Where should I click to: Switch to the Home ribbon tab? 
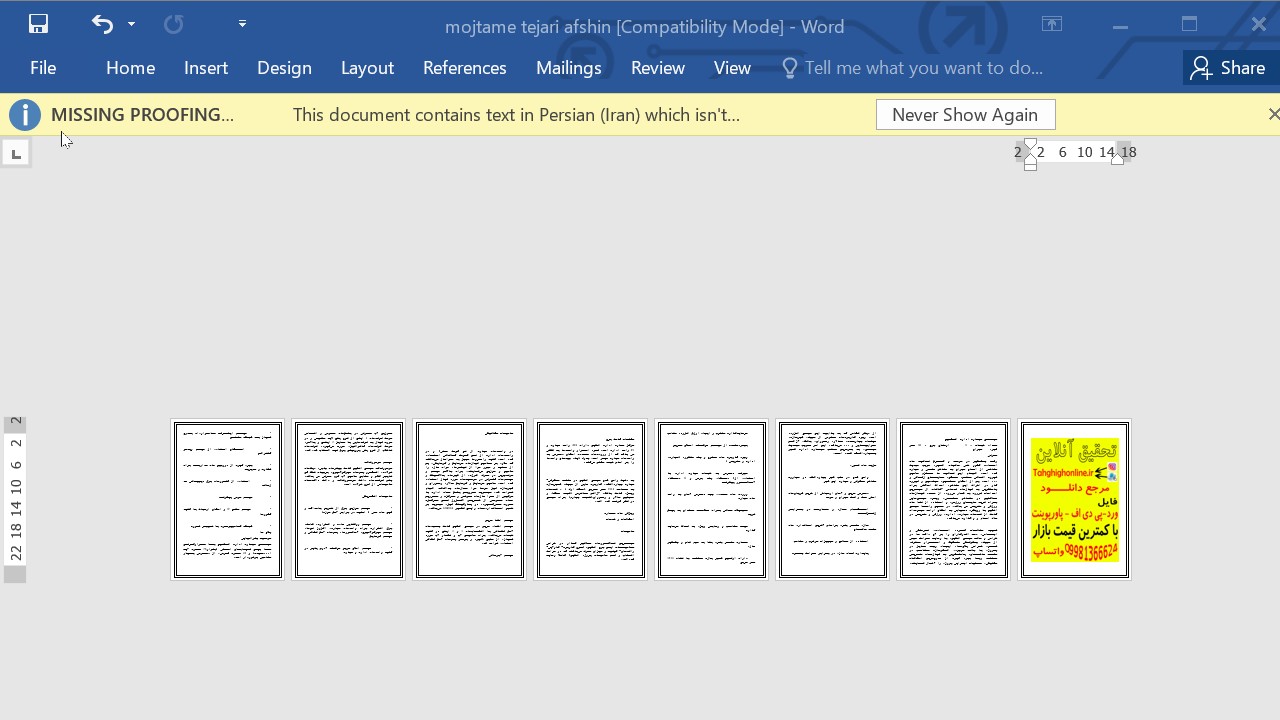(130, 68)
